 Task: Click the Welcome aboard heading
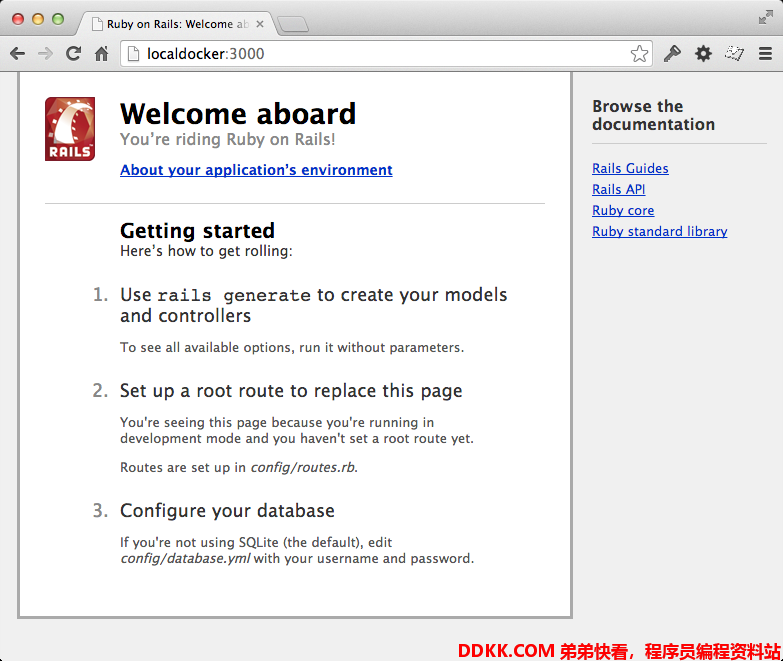click(x=238, y=114)
